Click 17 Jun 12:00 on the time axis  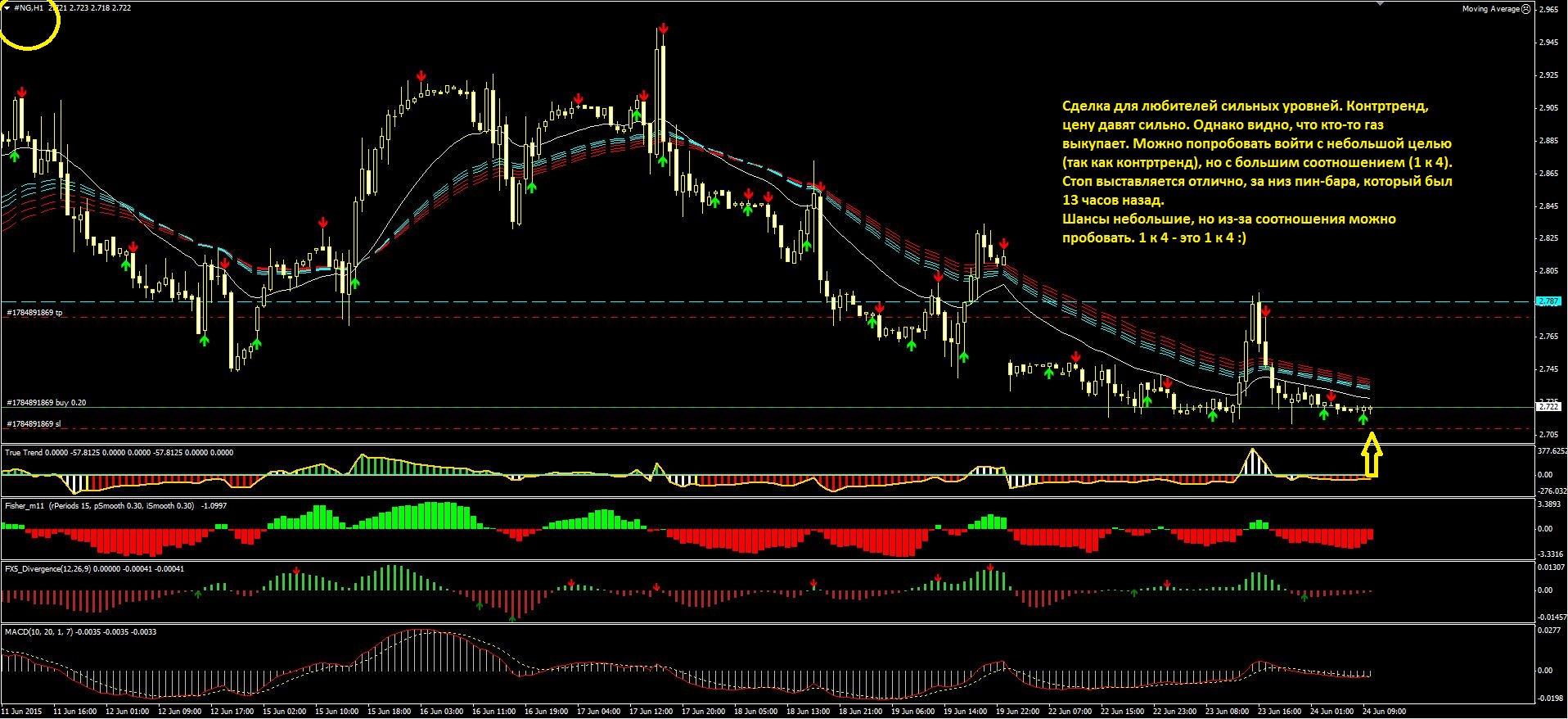[x=651, y=711]
